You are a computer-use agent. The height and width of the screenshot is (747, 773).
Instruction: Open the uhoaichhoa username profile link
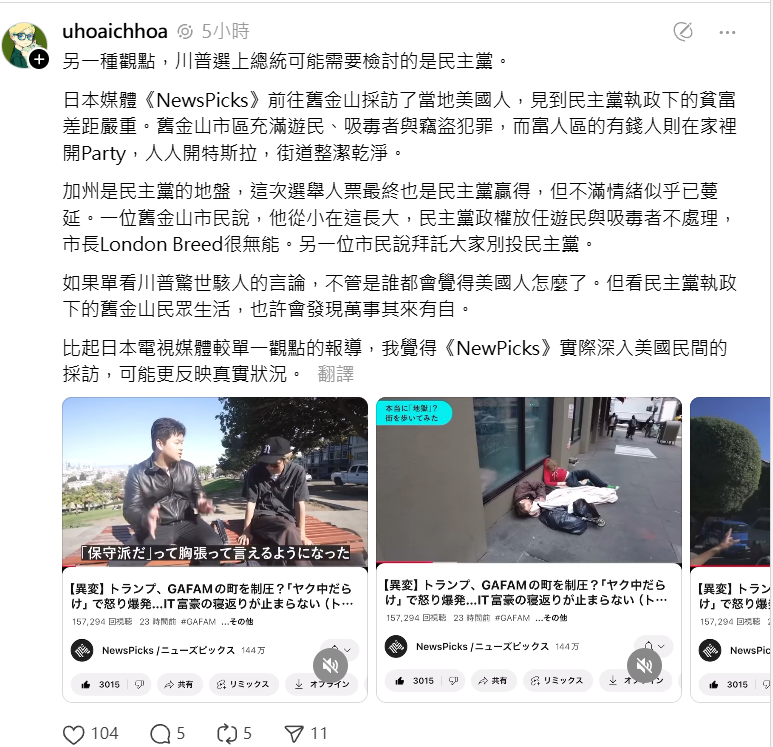(x=115, y=32)
